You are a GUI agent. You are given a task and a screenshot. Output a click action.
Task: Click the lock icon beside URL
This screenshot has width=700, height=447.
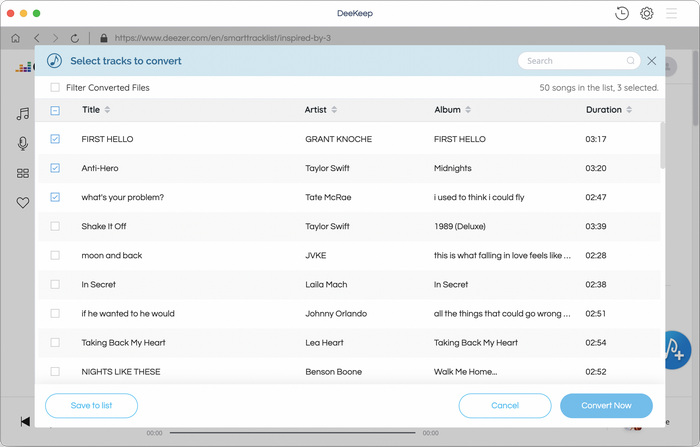coord(104,38)
